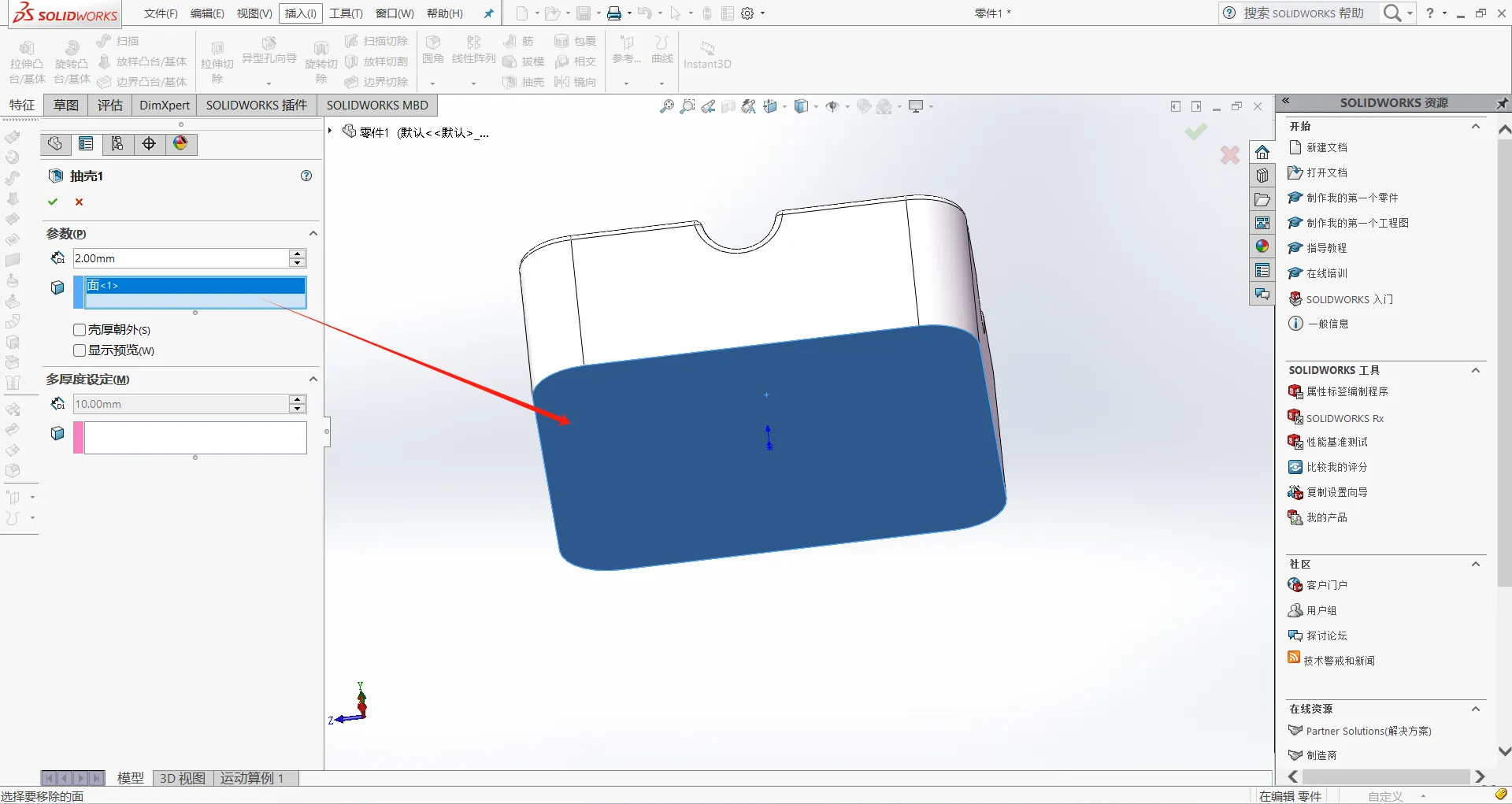Collapse the 多厚度设定 section
This screenshot has width=1512, height=804.
[x=313, y=380]
